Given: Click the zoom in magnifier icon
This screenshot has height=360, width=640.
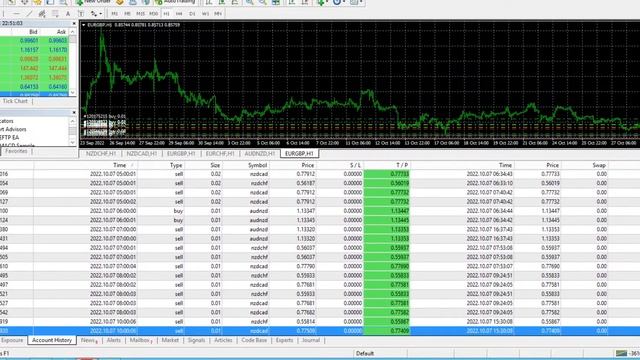Looking at the screenshot, I should [249, 2].
